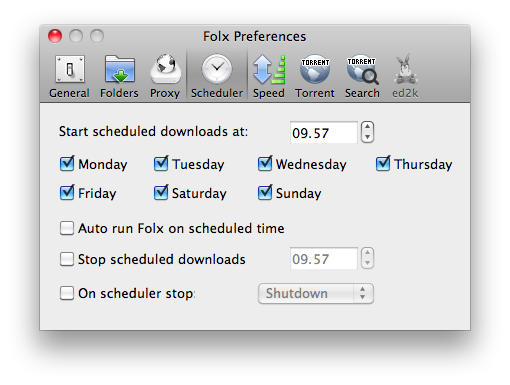
Task: Open the torrent Search preferences icon
Action: point(362,69)
